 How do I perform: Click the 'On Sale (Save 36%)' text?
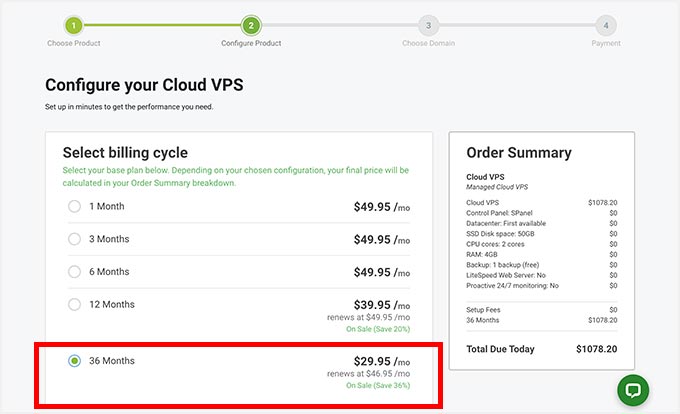[x=378, y=385]
